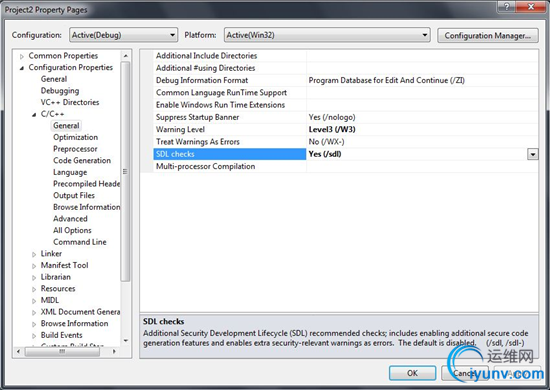Expand the Librarian node
The width and height of the screenshot is (550, 390).
34,277
